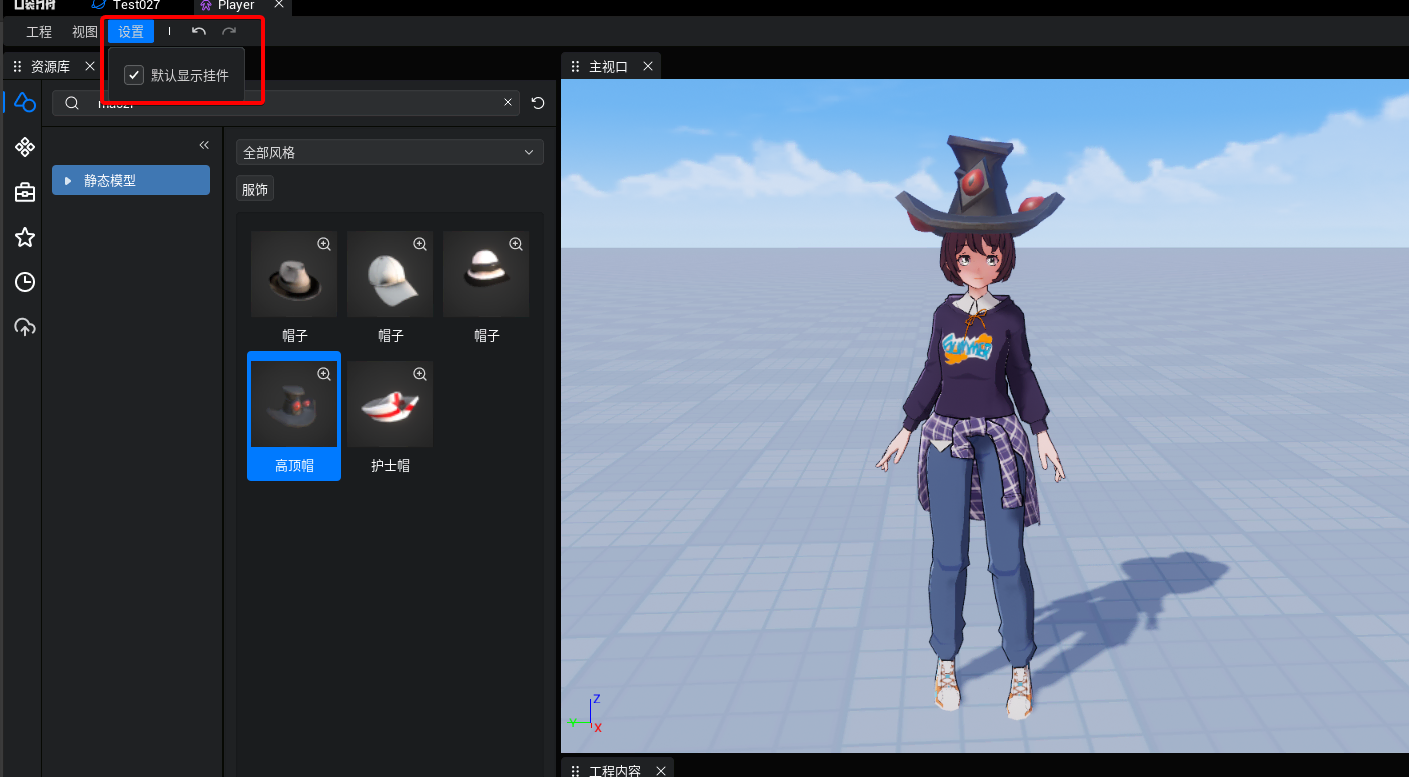1409x777 pixels.
Task: Open the 工程 menu
Action: (39, 32)
